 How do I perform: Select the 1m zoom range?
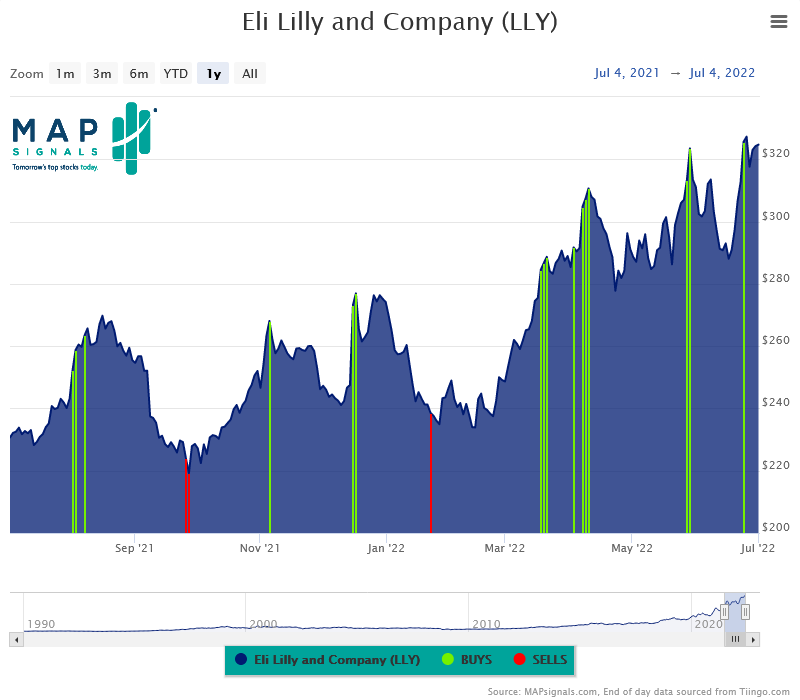65,73
